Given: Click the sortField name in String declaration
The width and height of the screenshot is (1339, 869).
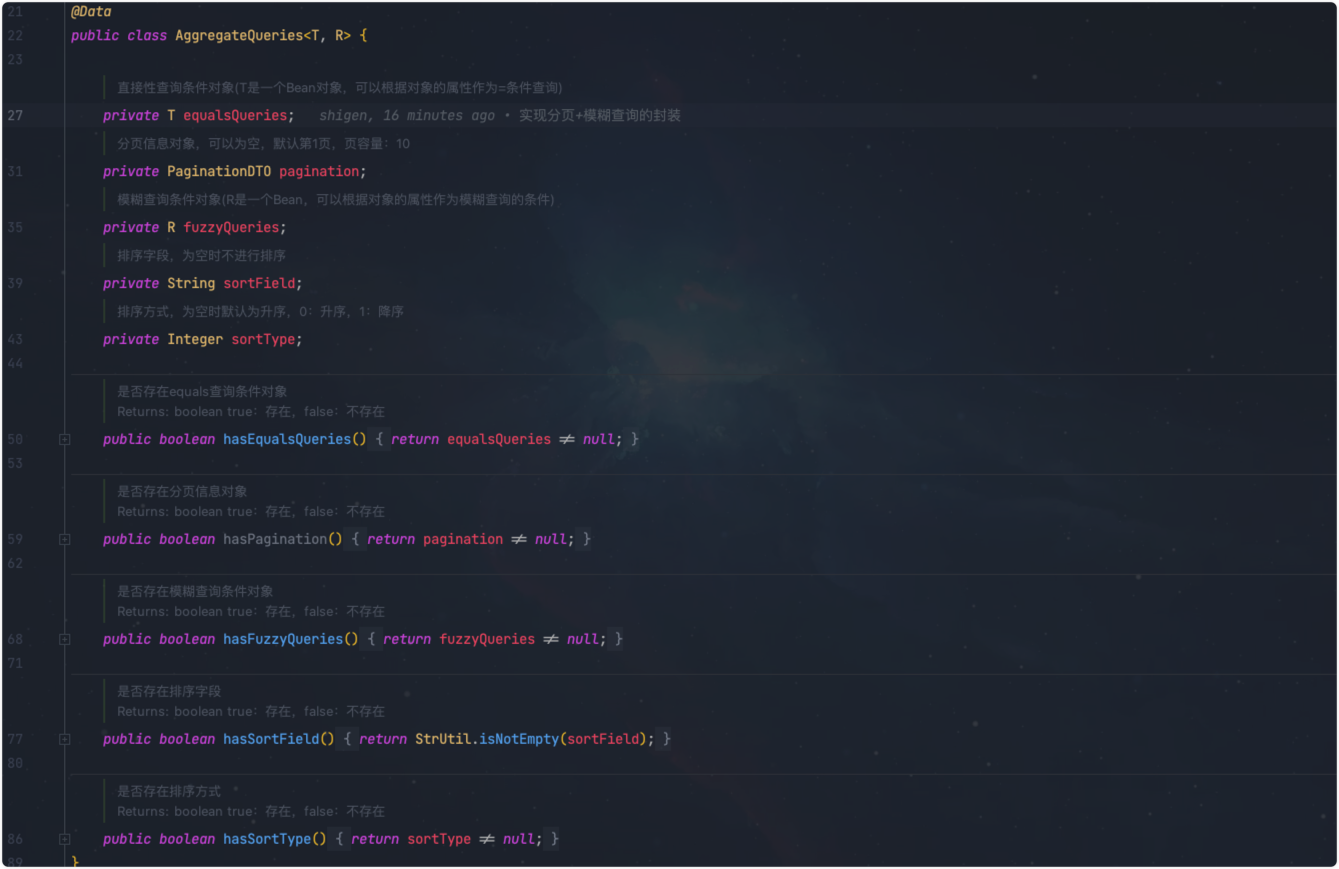Looking at the screenshot, I should (259, 284).
